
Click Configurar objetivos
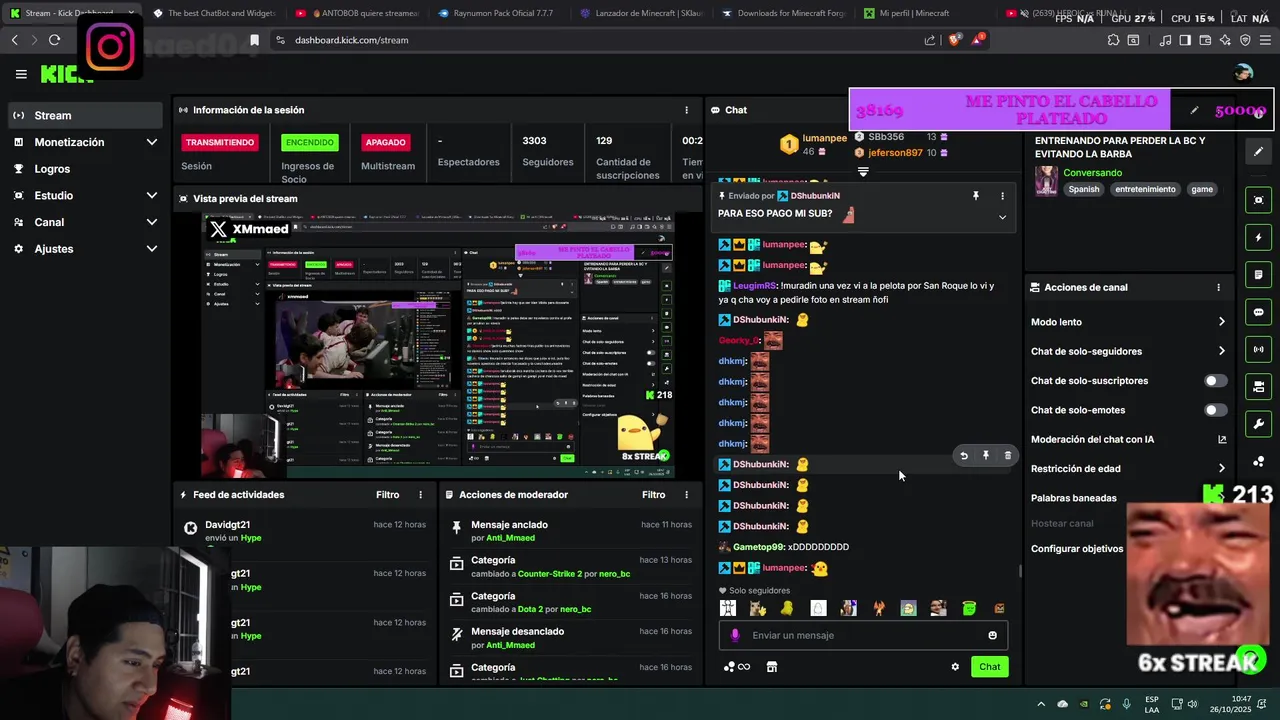[x=1077, y=549]
